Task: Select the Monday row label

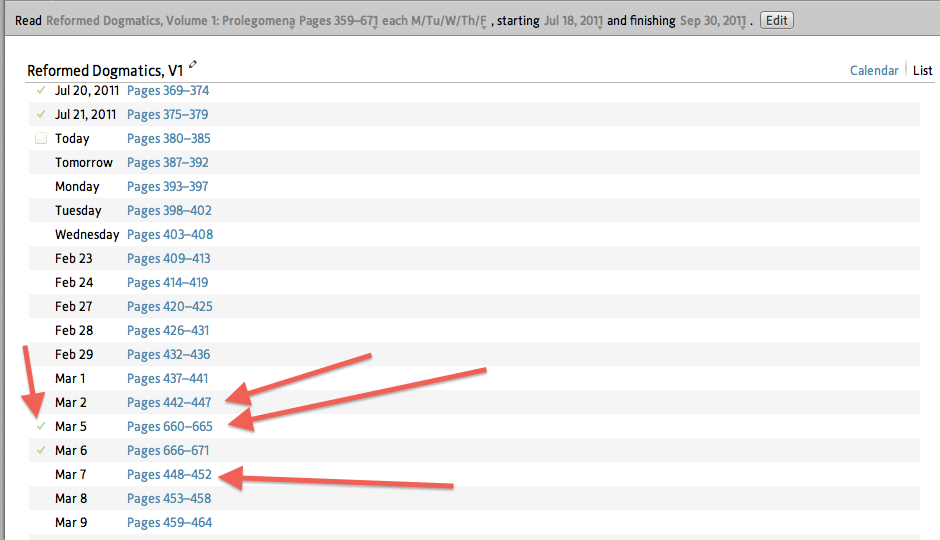Action: coord(77,186)
